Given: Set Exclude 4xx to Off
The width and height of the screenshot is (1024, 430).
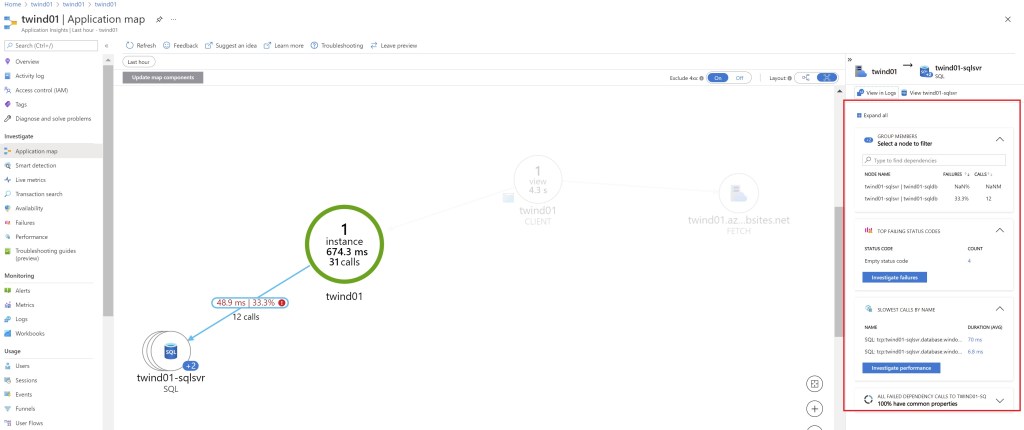Looking at the screenshot, I should click(740, 77).
